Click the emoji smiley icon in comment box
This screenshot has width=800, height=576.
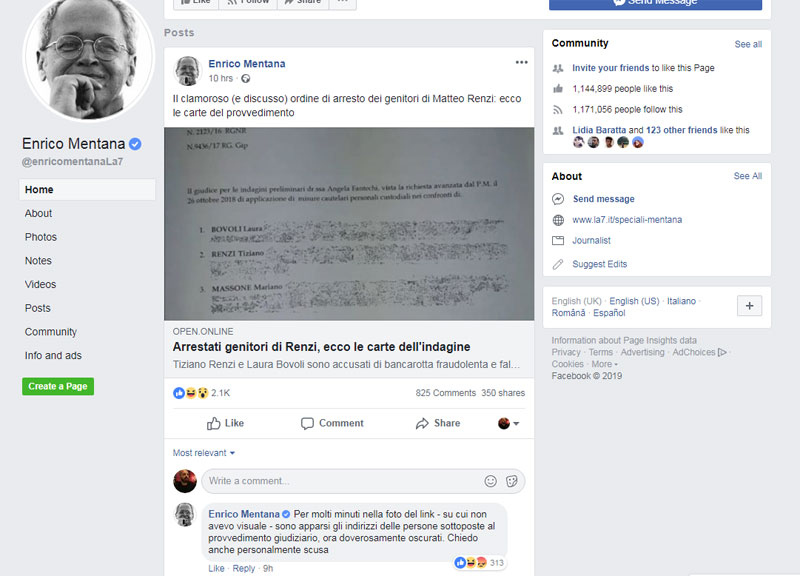click(490, 481)
